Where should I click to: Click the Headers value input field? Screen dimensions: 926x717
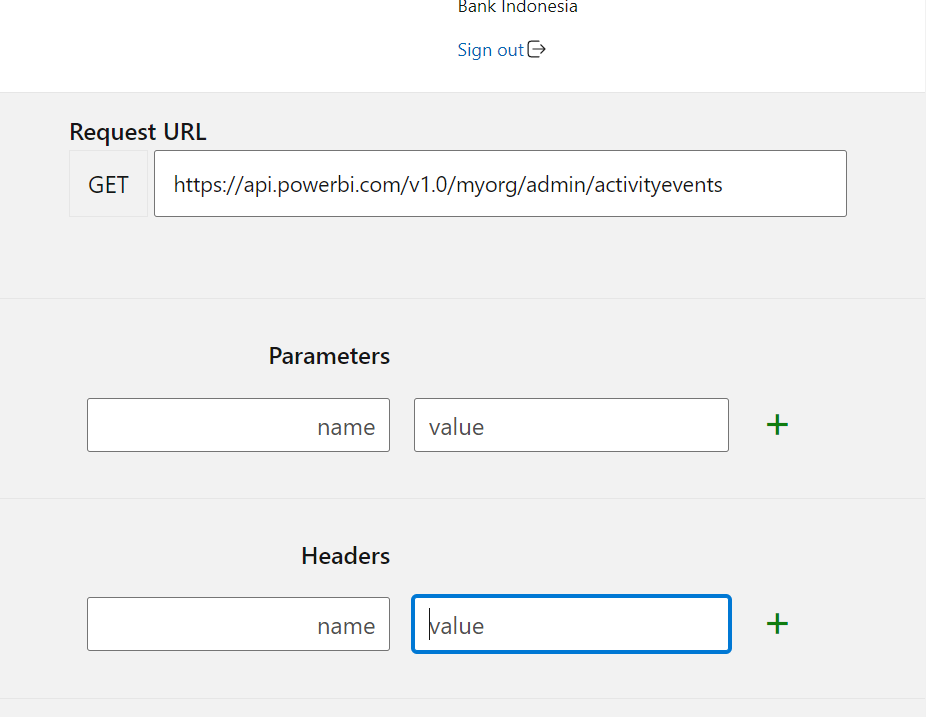(571, 624)
